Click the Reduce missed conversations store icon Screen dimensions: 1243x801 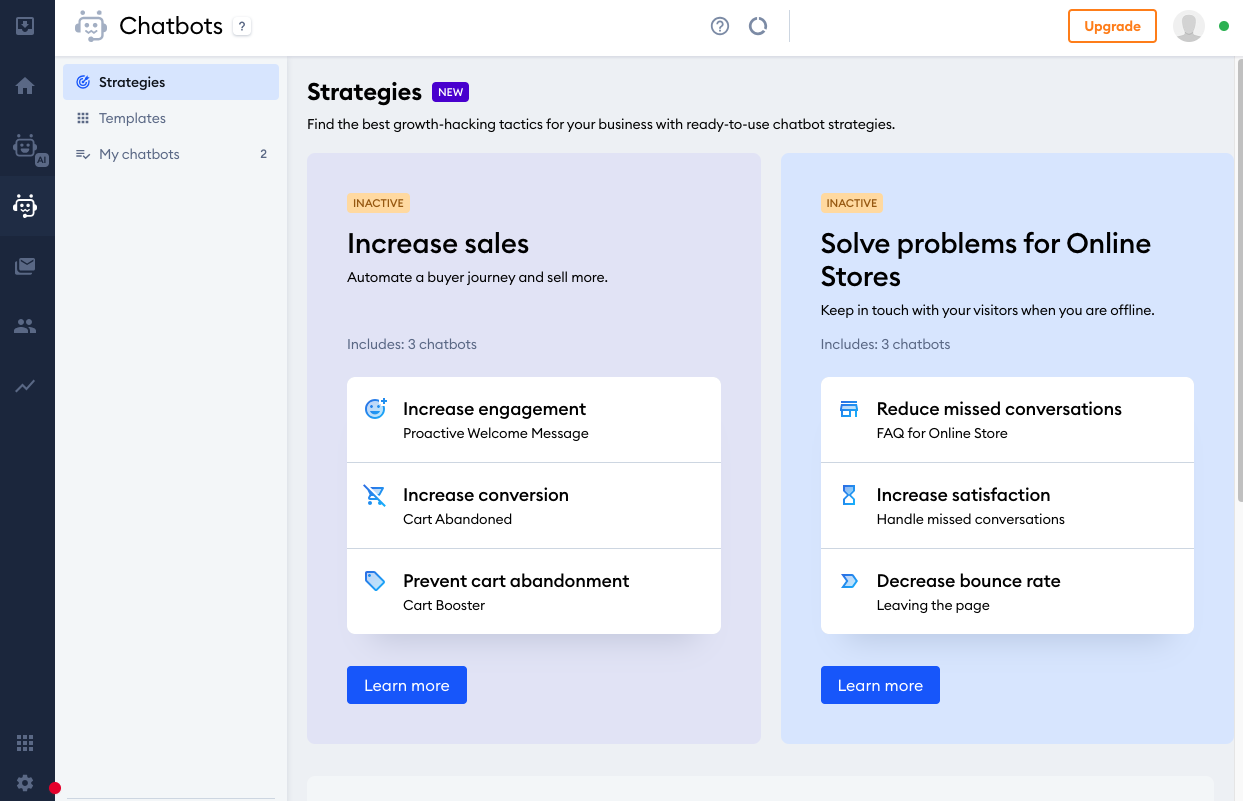pos(849,409)
